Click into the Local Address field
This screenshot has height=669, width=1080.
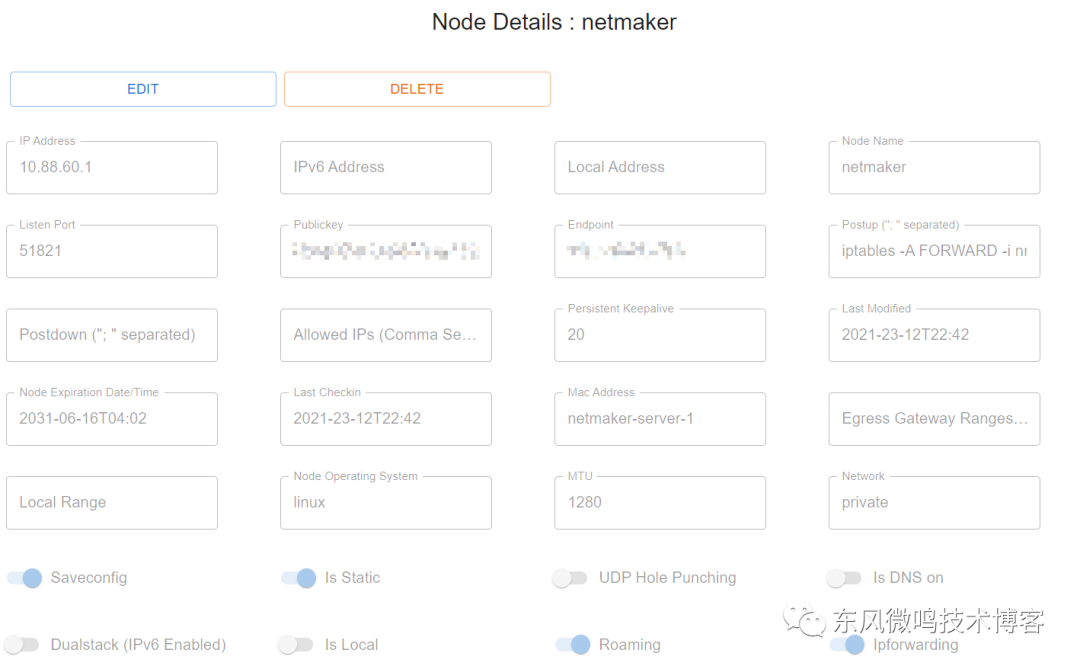pos(660,167)
